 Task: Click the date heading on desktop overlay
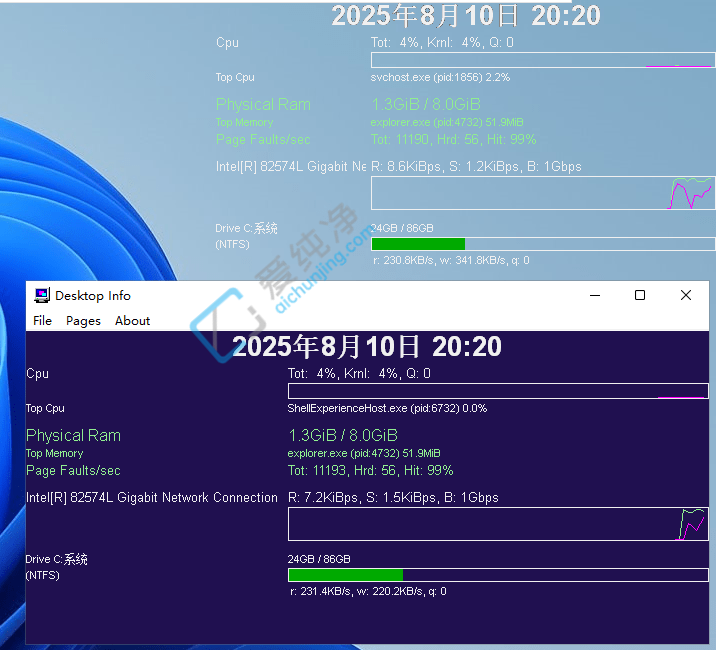tap(466, 16)
